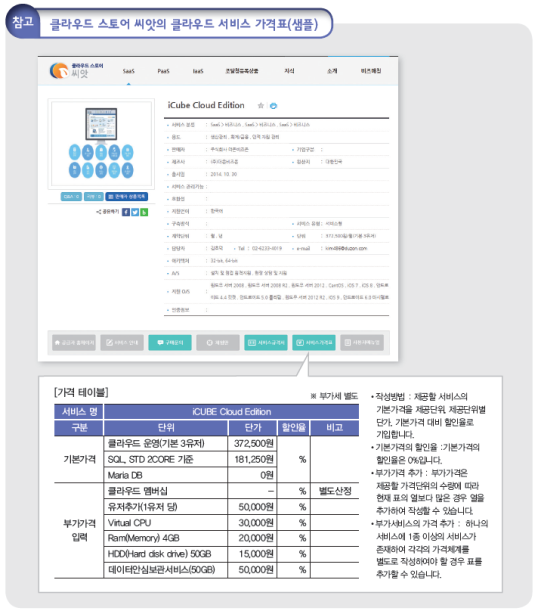Click the 데이터안심보관서비스(50GB) row

[161, 570]
